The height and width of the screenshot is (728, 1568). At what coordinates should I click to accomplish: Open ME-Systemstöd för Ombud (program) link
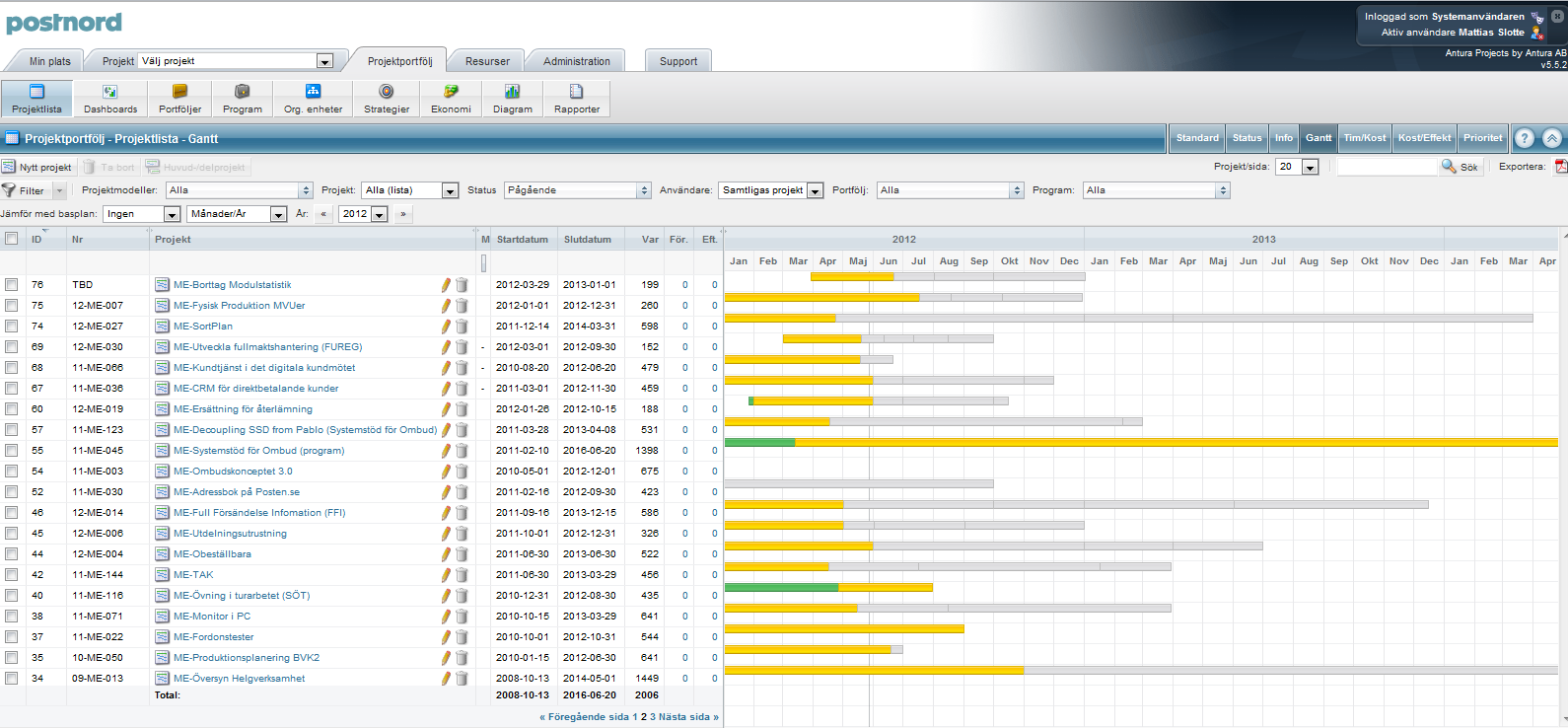point(258,451)
